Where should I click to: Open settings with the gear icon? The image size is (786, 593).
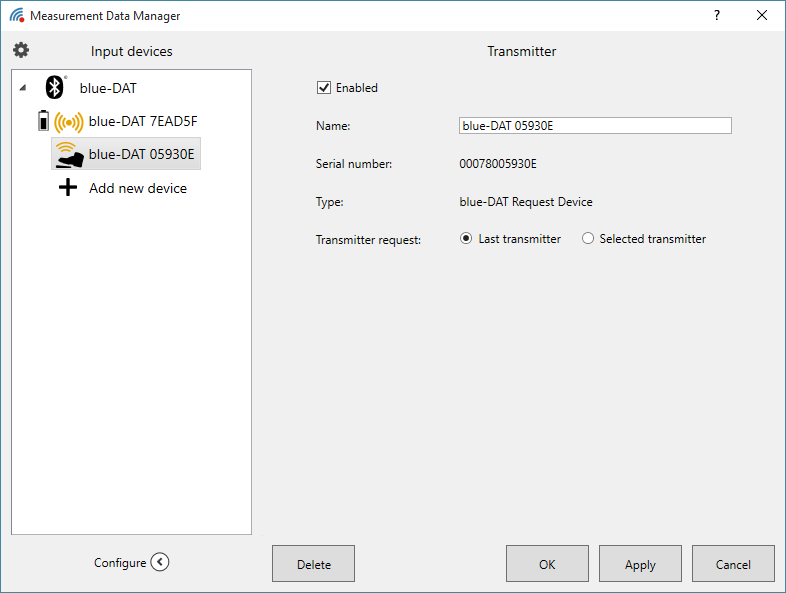(21, 50)
